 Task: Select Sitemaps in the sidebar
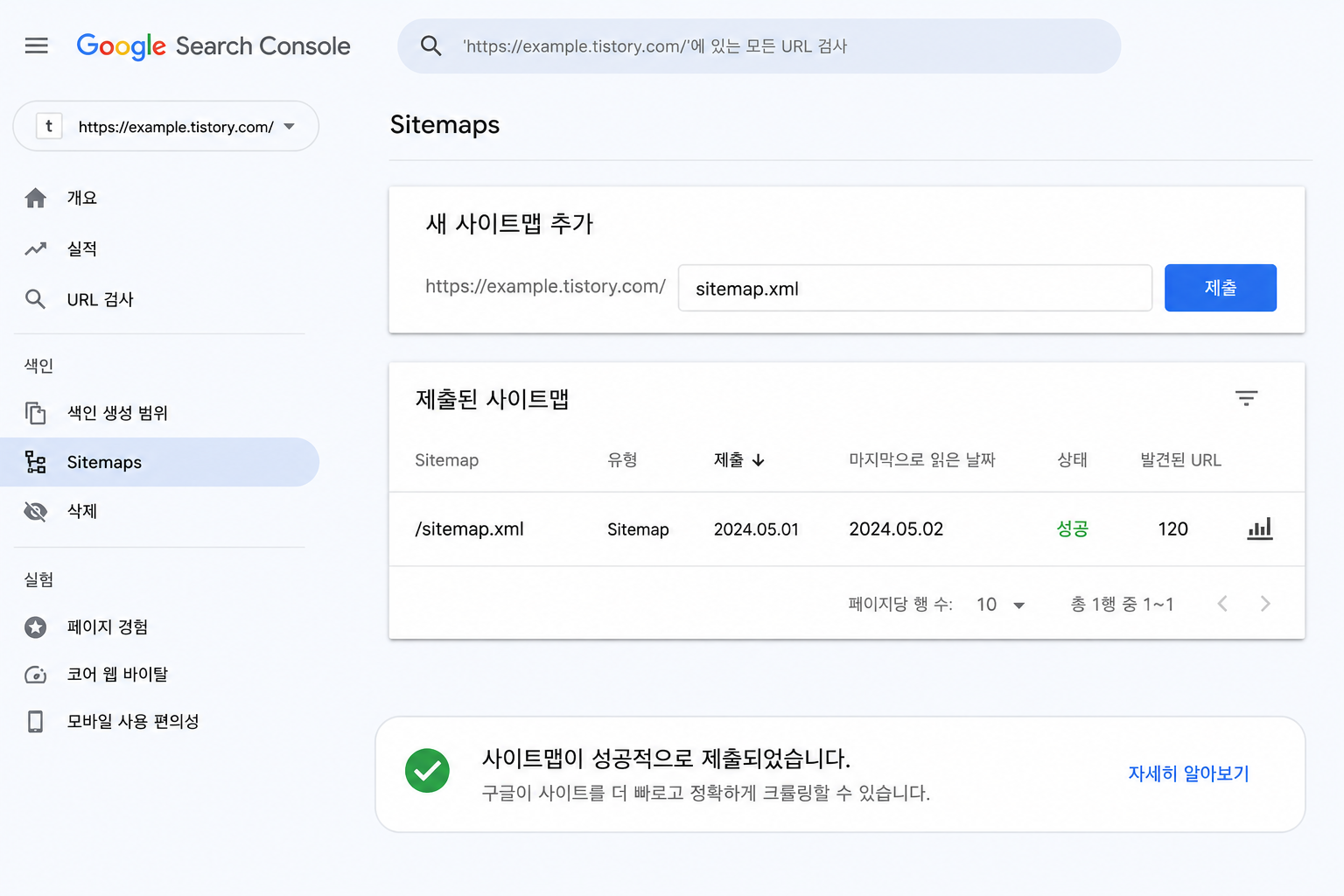(159, 462)
